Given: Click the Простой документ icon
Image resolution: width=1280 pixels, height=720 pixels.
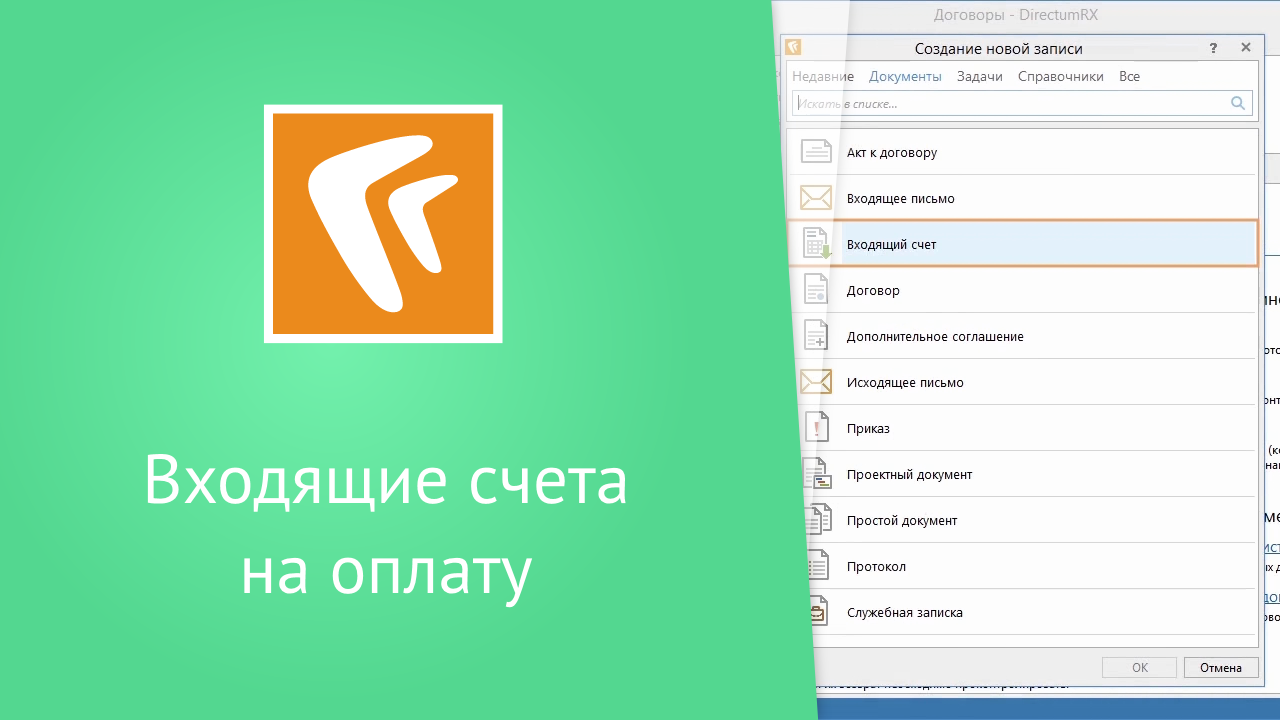Looking at the screenshot, I should (x=818, y=520).
